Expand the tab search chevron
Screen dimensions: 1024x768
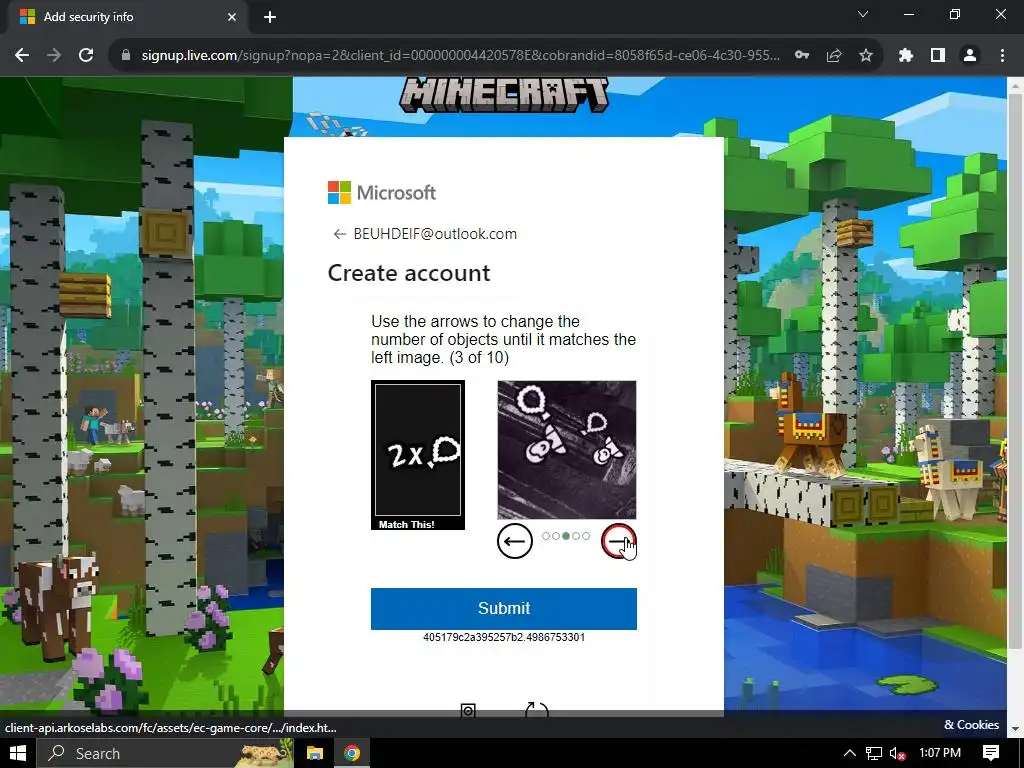pyautogui.click(x=863, y=14)
